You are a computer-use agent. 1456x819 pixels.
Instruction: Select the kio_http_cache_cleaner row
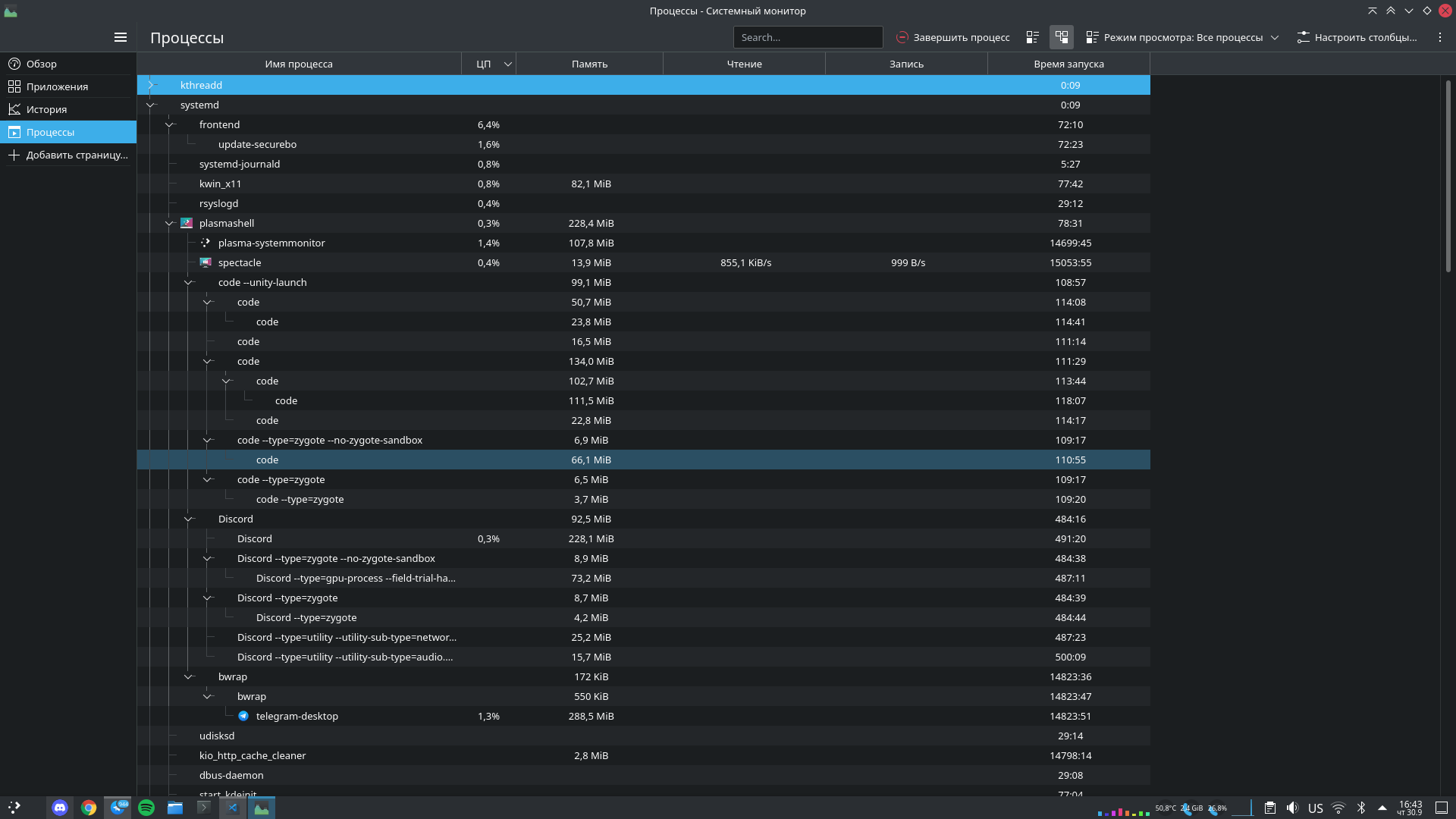coord(643,755)
